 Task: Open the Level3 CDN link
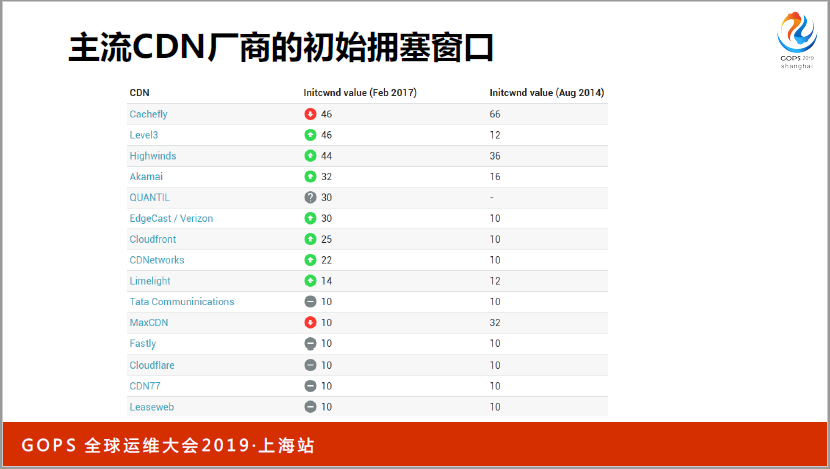(x=143, y=135)
